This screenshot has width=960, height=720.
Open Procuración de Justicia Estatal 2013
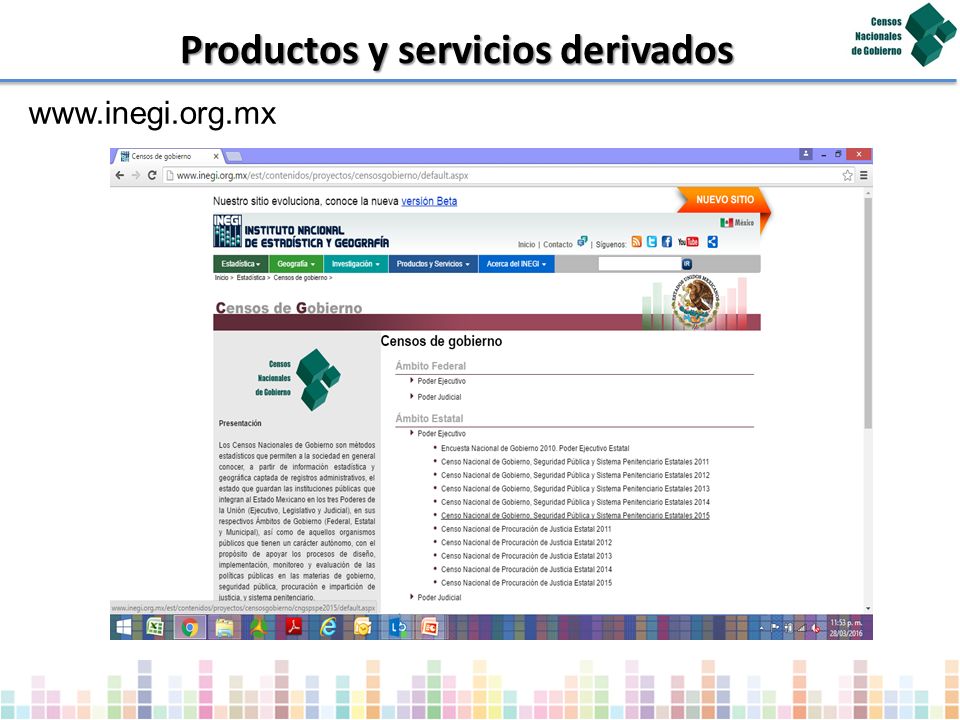(526, 557)
